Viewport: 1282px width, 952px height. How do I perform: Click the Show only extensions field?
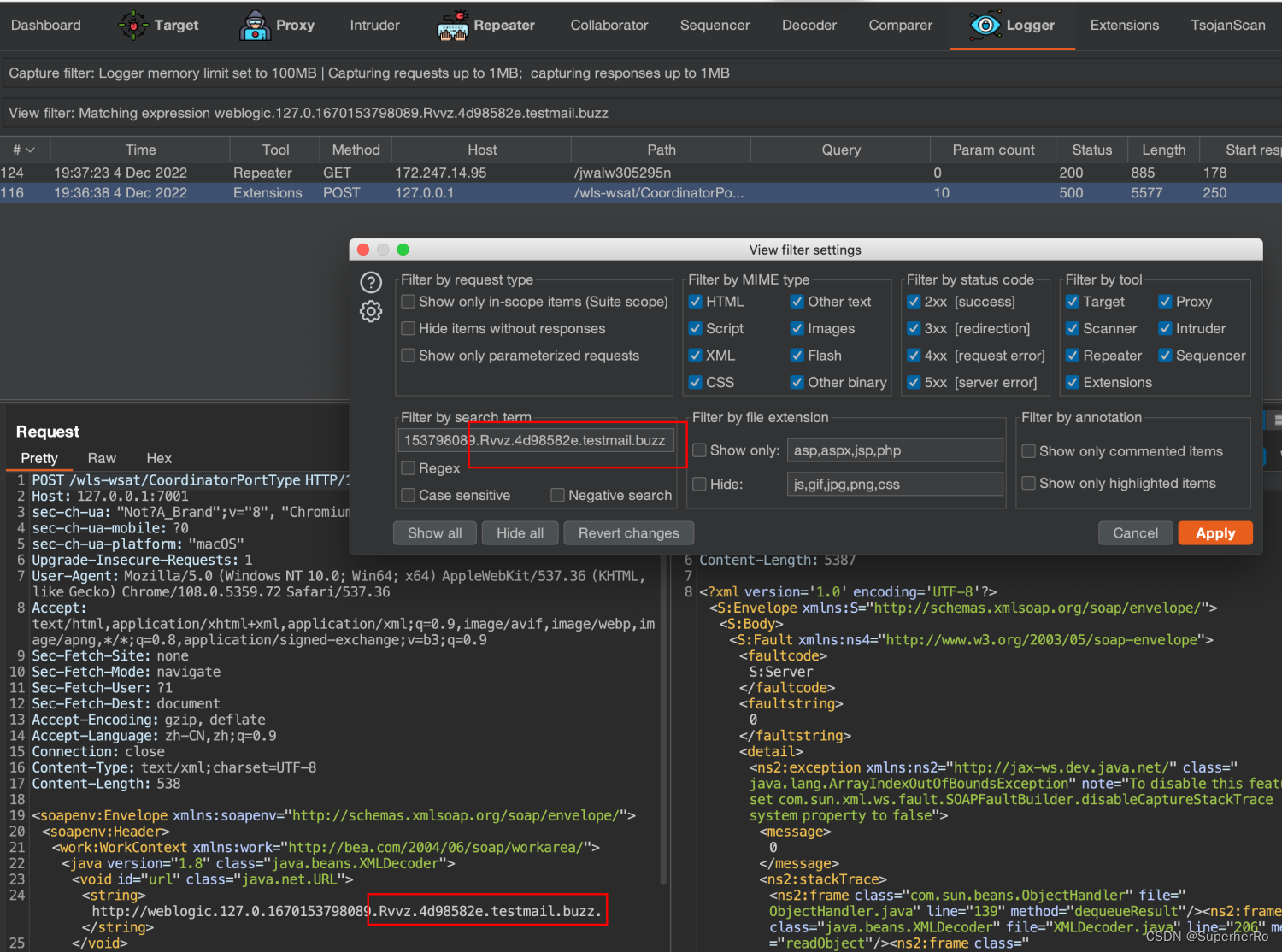(x=895, y=450)
